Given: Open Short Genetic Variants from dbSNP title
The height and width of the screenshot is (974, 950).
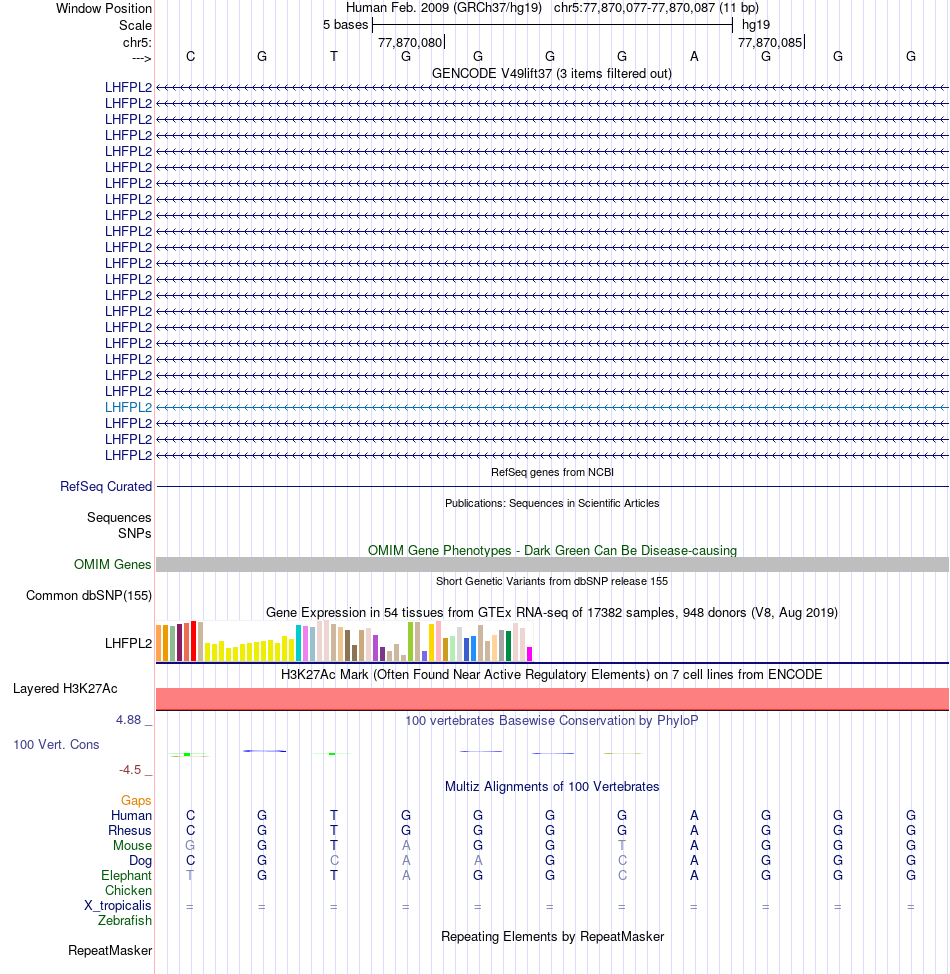Looking at the screenshot, I should 552,581.
